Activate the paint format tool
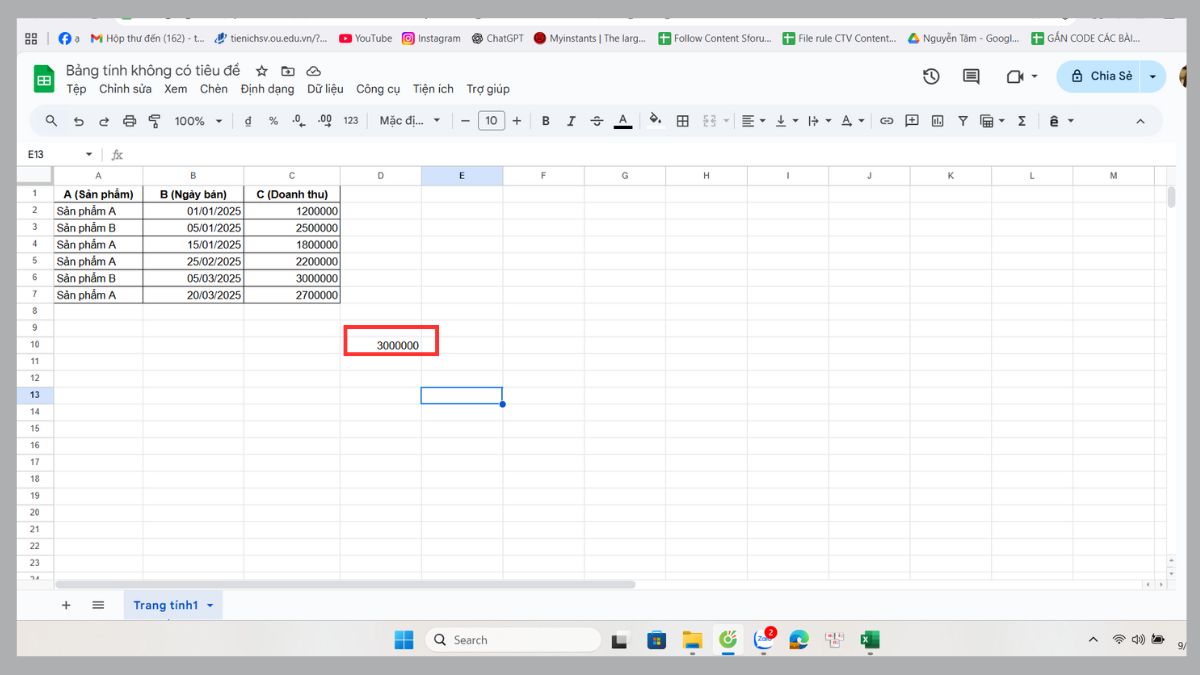The height and width of the screenshot is (675, 1200). coord(154,121)
